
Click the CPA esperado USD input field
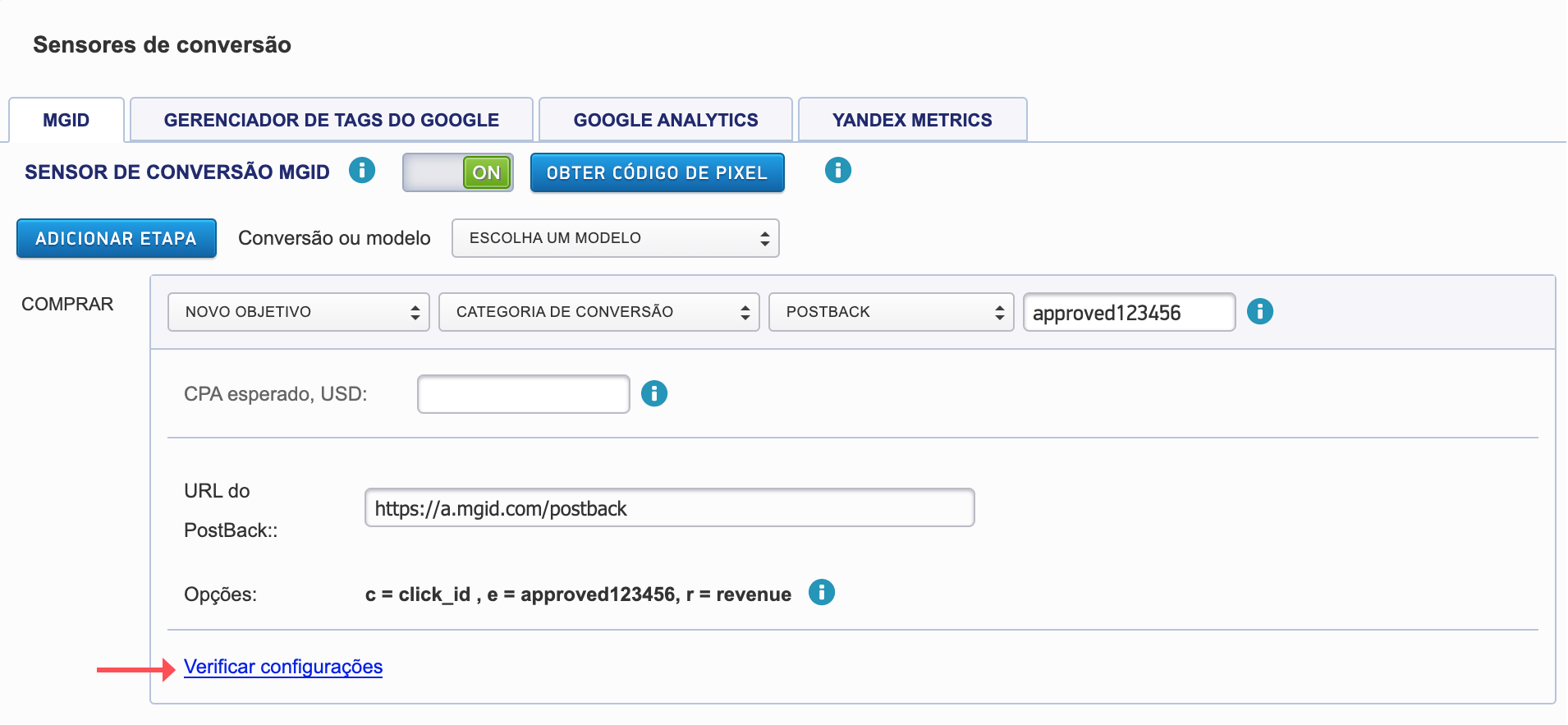click(x=523, y=394)
